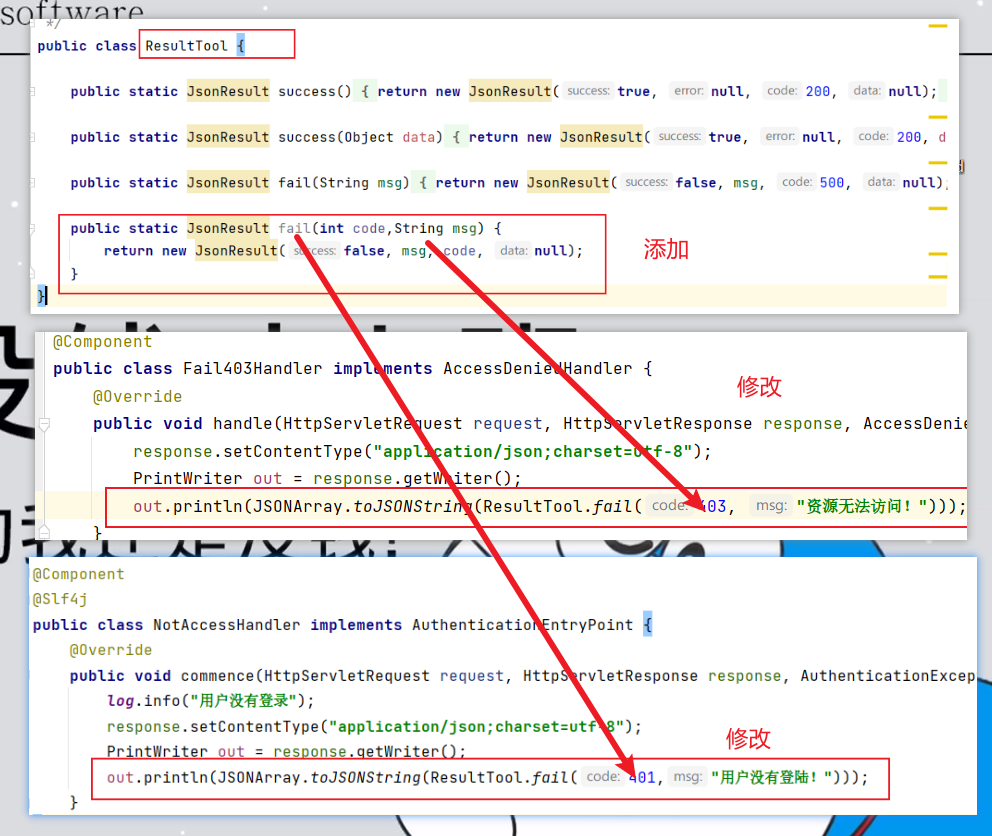The height and width of the screenshot is (836, 992).
Task: Expand fold marker beside fail(String msg) line
Action: tap(32, 183)
